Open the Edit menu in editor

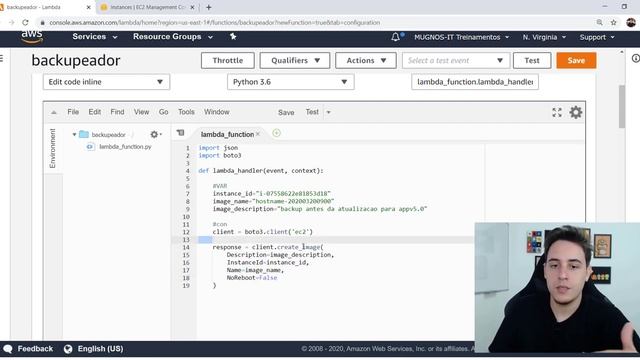tap(95, 112)
